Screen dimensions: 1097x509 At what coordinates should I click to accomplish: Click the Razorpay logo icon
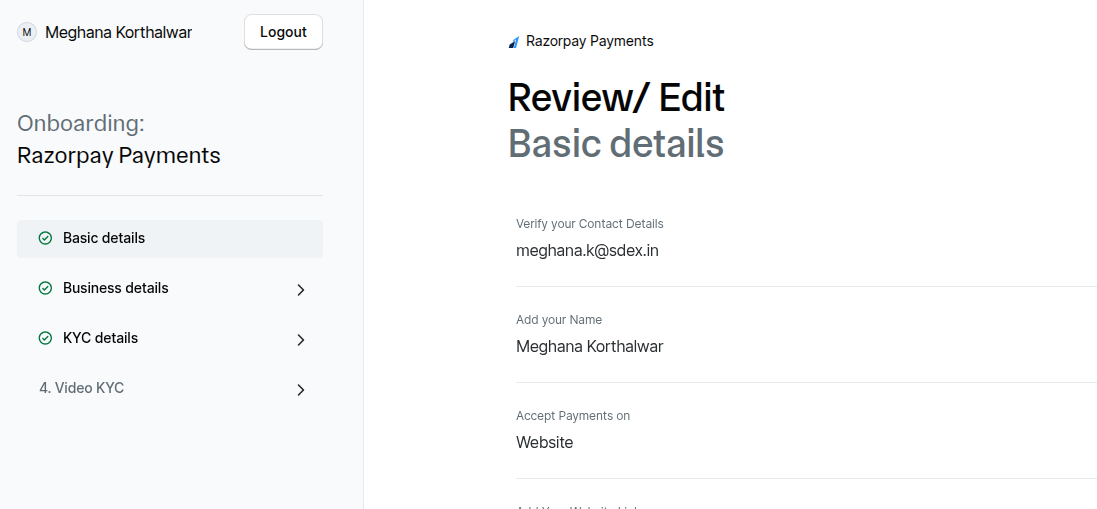click(x=514, y=42)
